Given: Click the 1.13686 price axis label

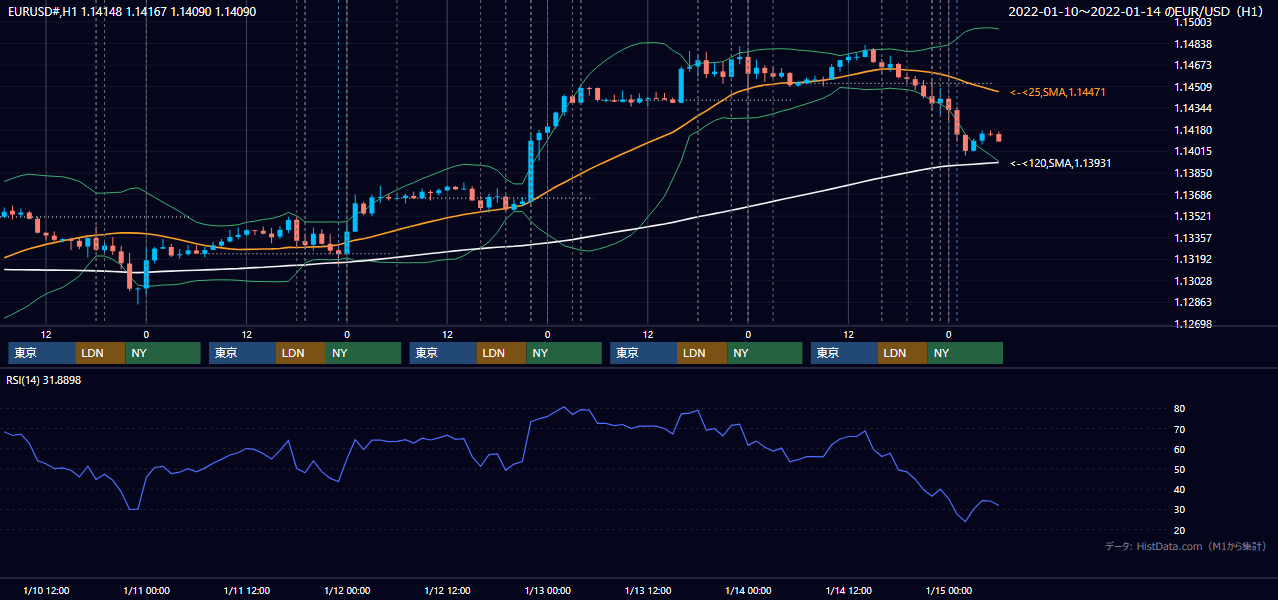Looking at the screenshot, I should [1193, 195].
